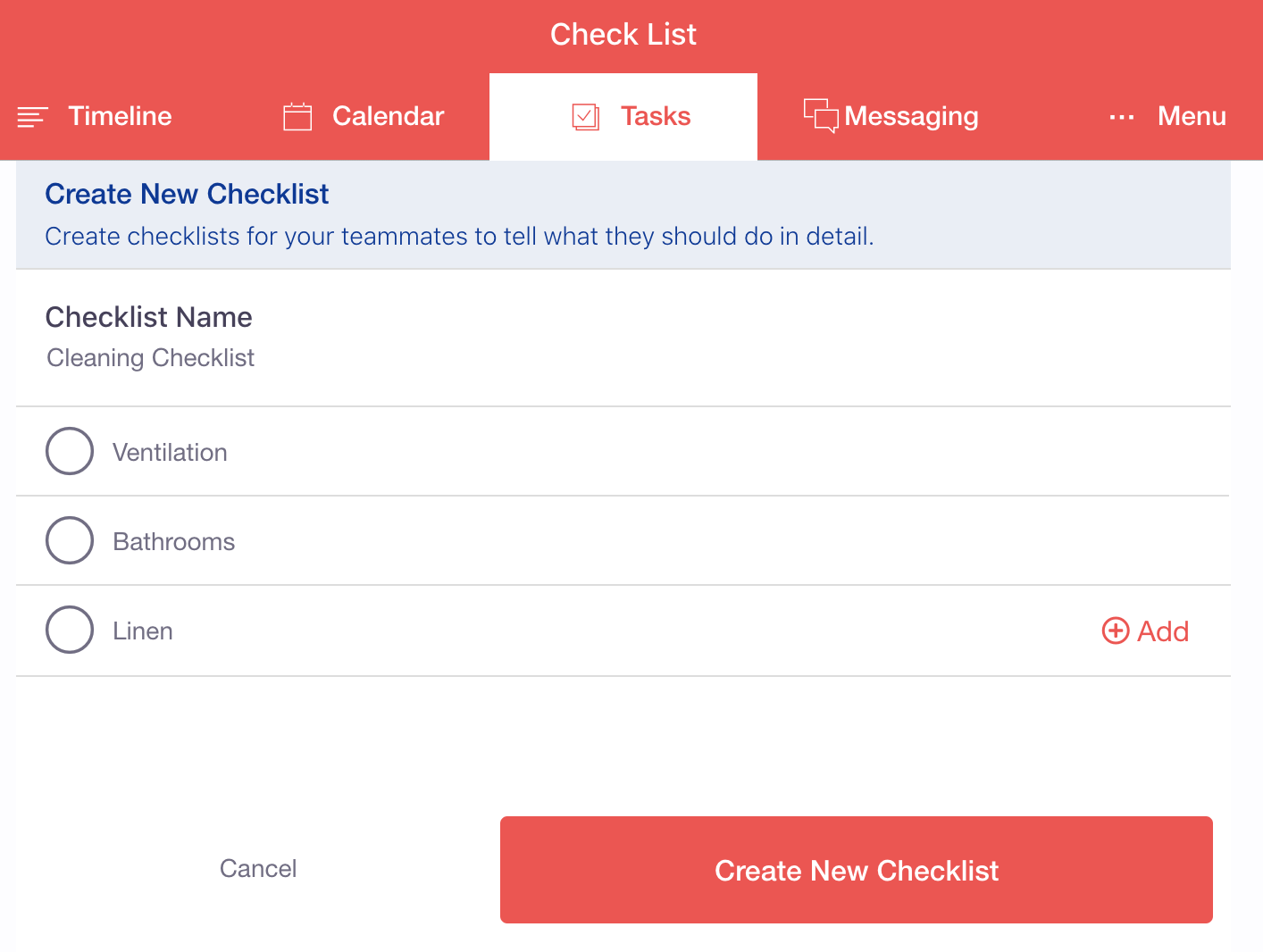Click the Calendar icon
The image size is (1263, 952).
[297, 116]
